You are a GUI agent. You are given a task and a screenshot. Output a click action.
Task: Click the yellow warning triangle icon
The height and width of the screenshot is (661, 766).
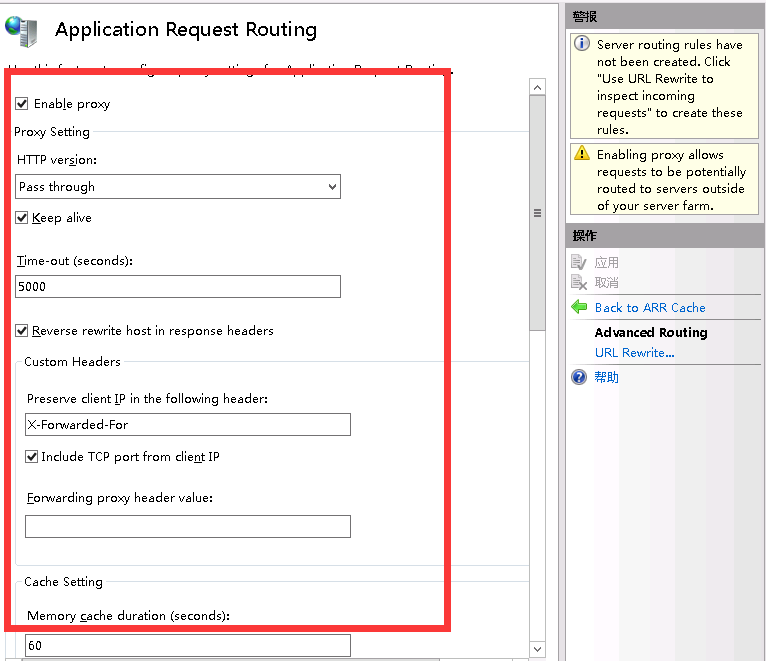tap(581, 153)
